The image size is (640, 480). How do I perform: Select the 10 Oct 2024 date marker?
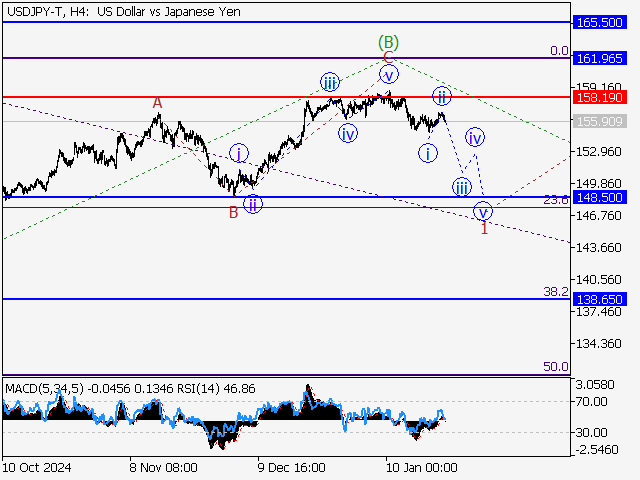tap(36, 466)
